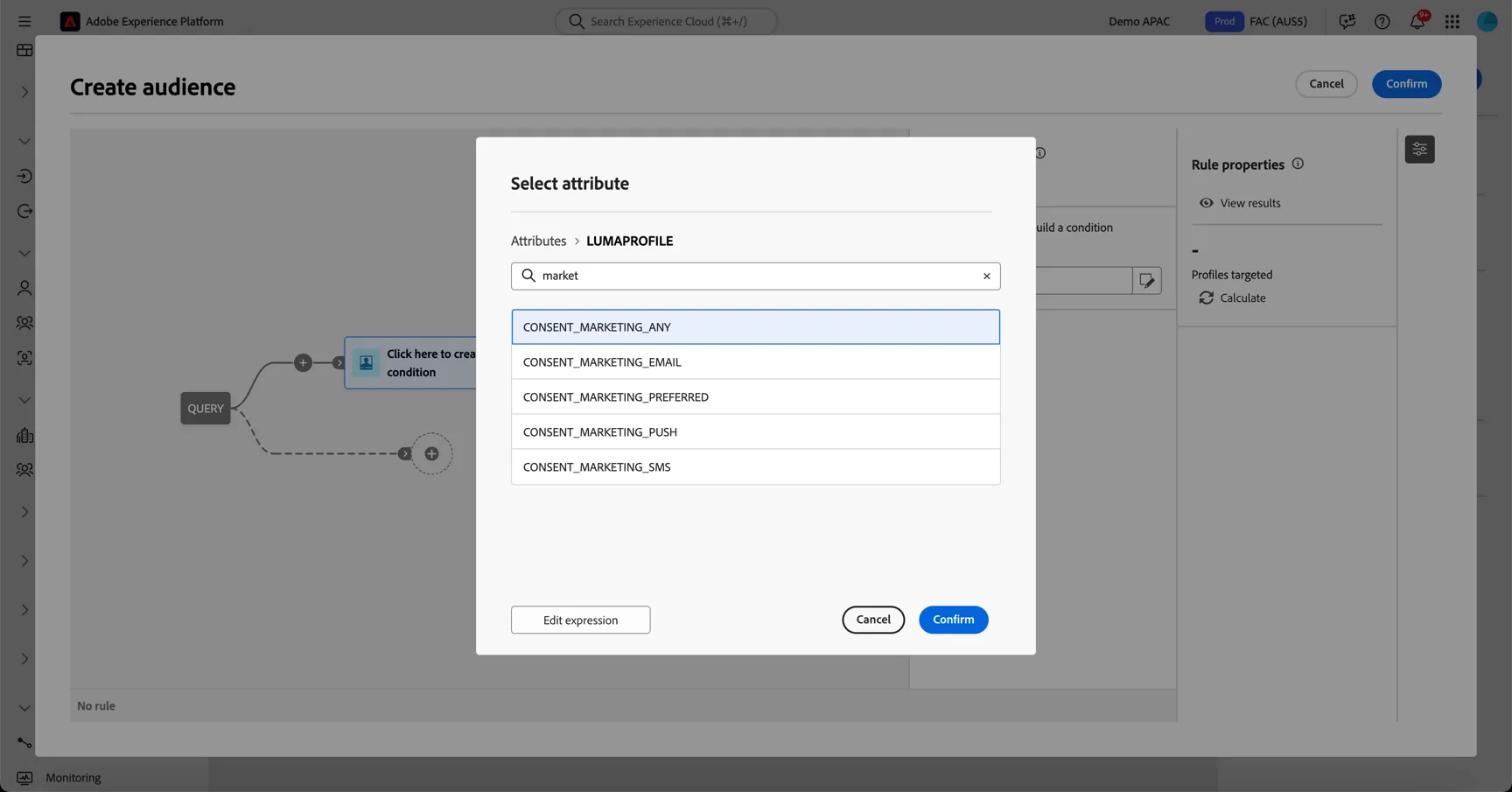The width and height of the screenshot is (1512, 792).
Task: Click the View results eye icon
Action: coord(1206,203)
